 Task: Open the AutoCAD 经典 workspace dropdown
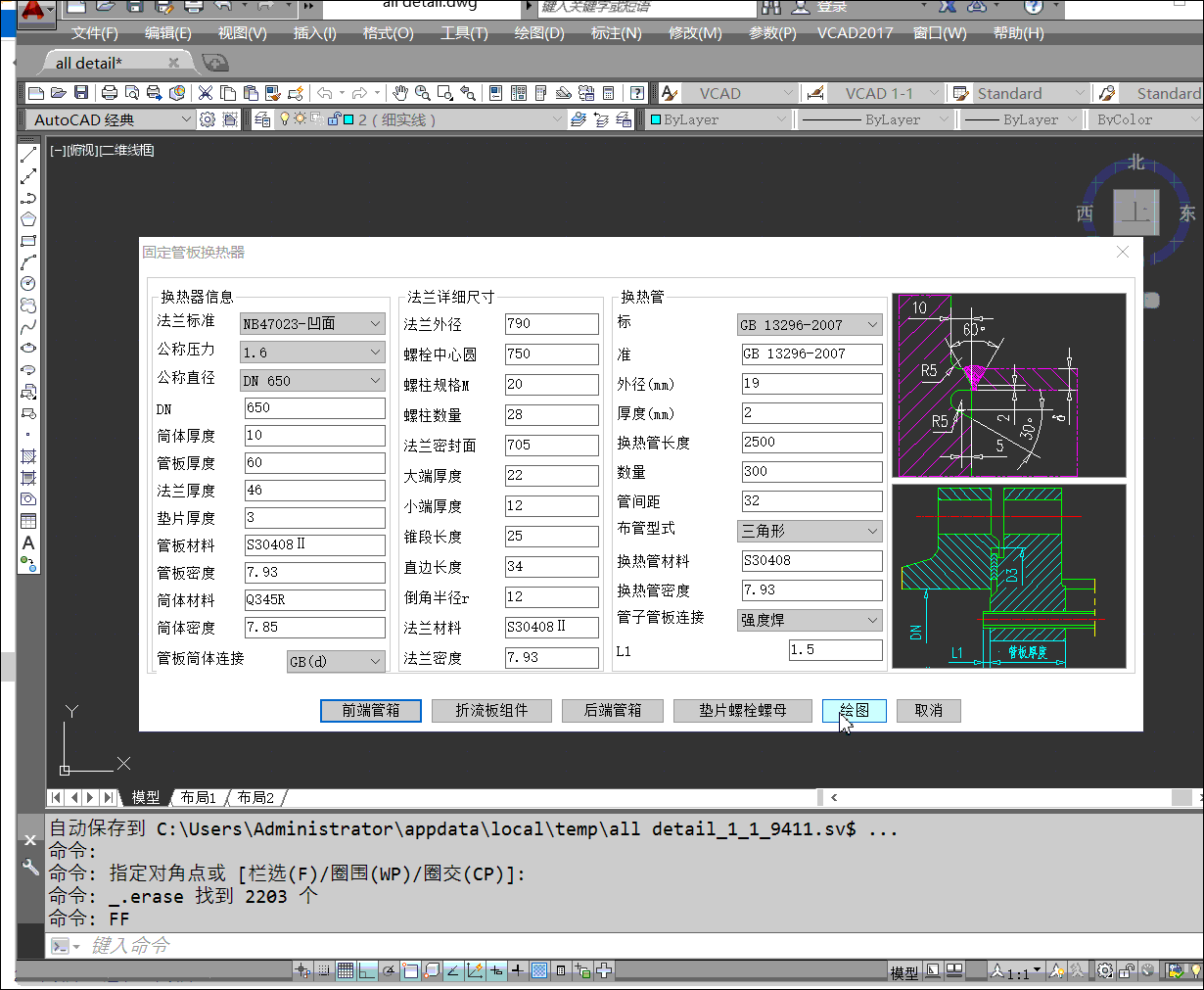(x=110, y=119)
